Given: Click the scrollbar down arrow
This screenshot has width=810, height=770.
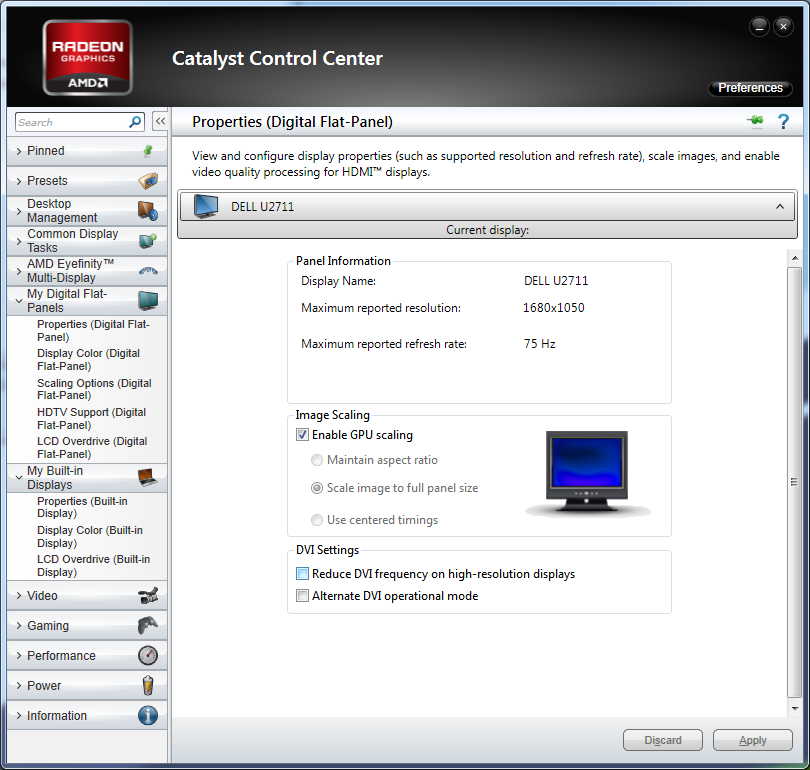Looking at the screenshot, I should click(795, 709).
